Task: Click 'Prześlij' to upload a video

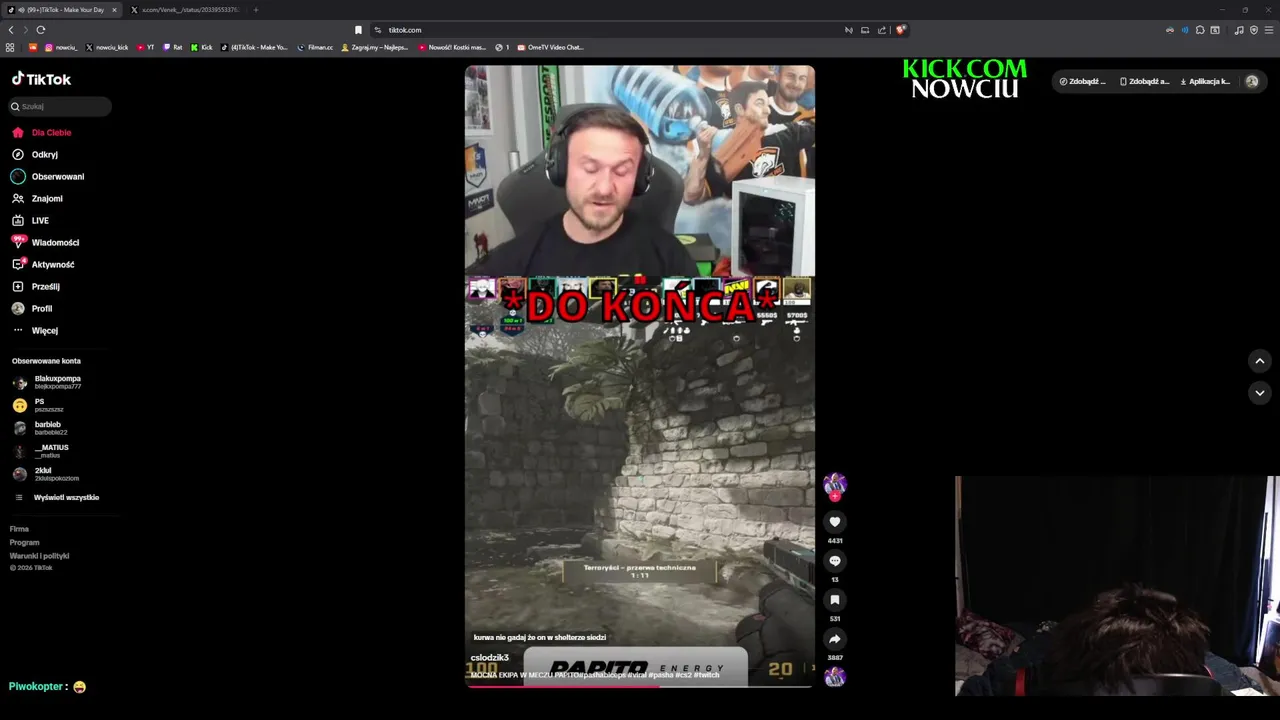Action: pos(35,286)
